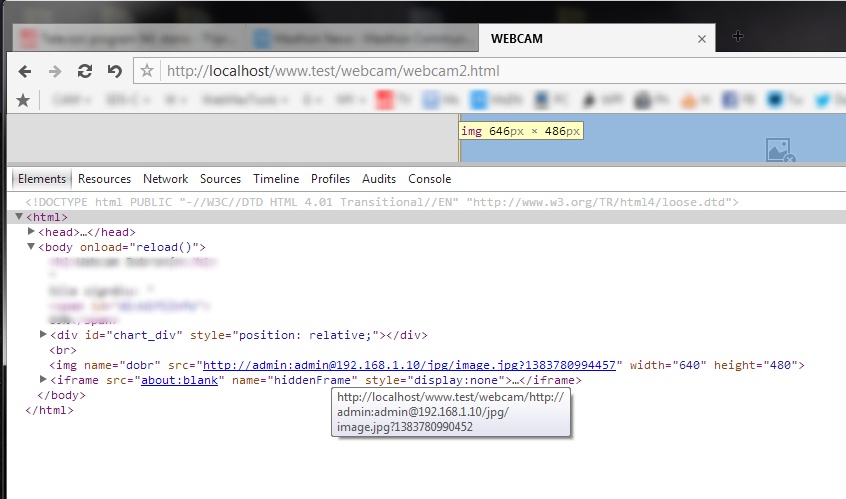Follow the img src image.jpg link
The height and width of the screenshot is (499, 846).
click(x=409, y=365)
